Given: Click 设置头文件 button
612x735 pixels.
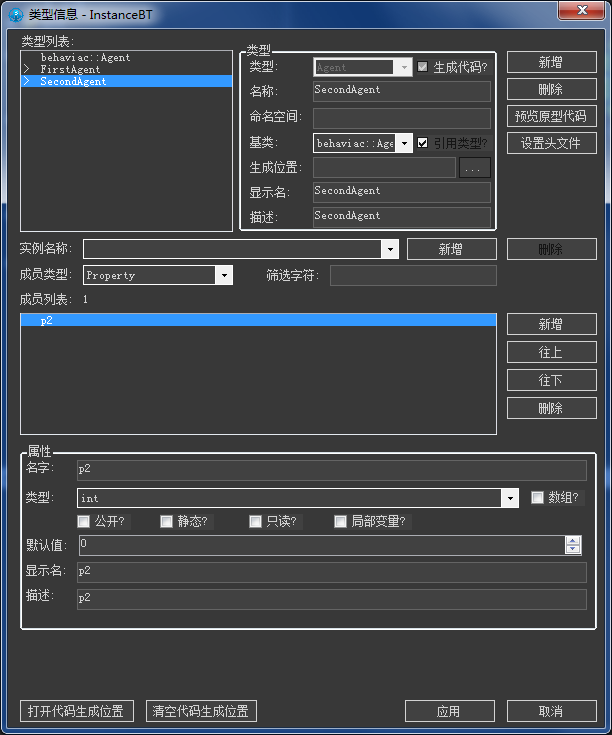Looking at the screenshot, I should [551, 143].
